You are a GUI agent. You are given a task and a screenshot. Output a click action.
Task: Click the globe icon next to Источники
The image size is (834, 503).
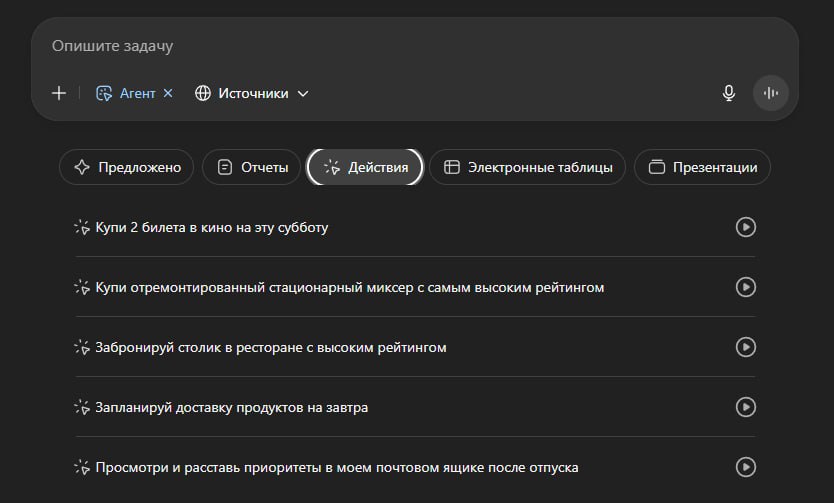(203, 93)
